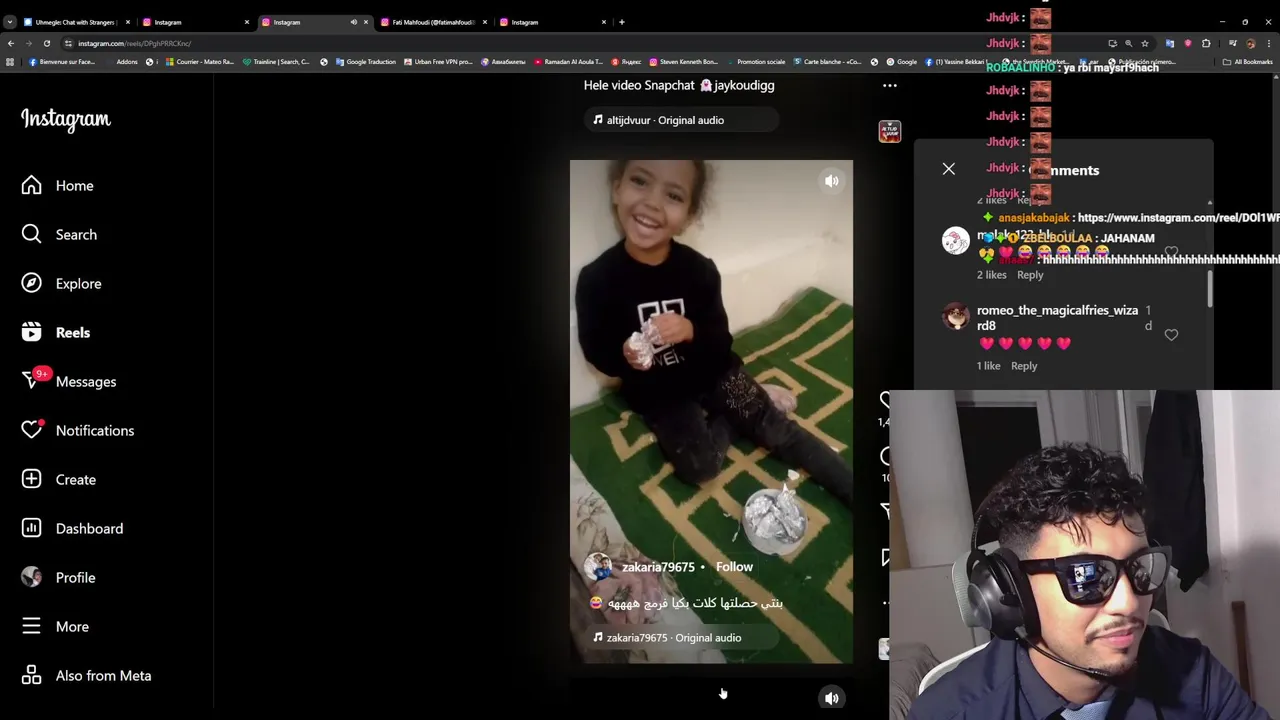Open the Instagram Home page

[58, 185]
